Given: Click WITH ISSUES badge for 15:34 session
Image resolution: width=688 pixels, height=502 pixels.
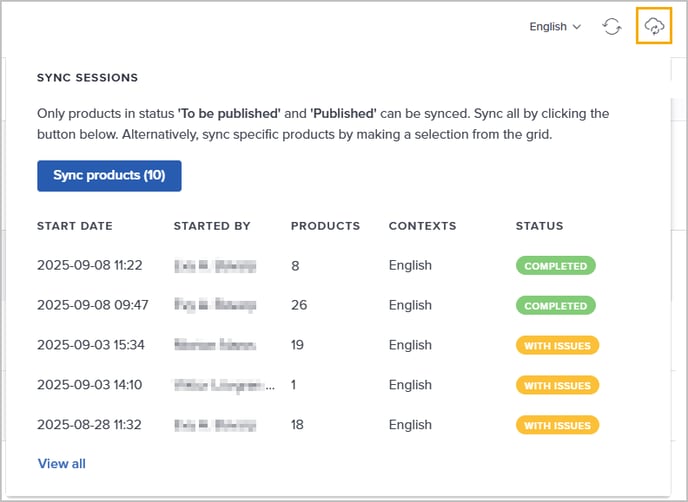Looking at the screenshot, I should pyautogui.click(x=557, y=345).
